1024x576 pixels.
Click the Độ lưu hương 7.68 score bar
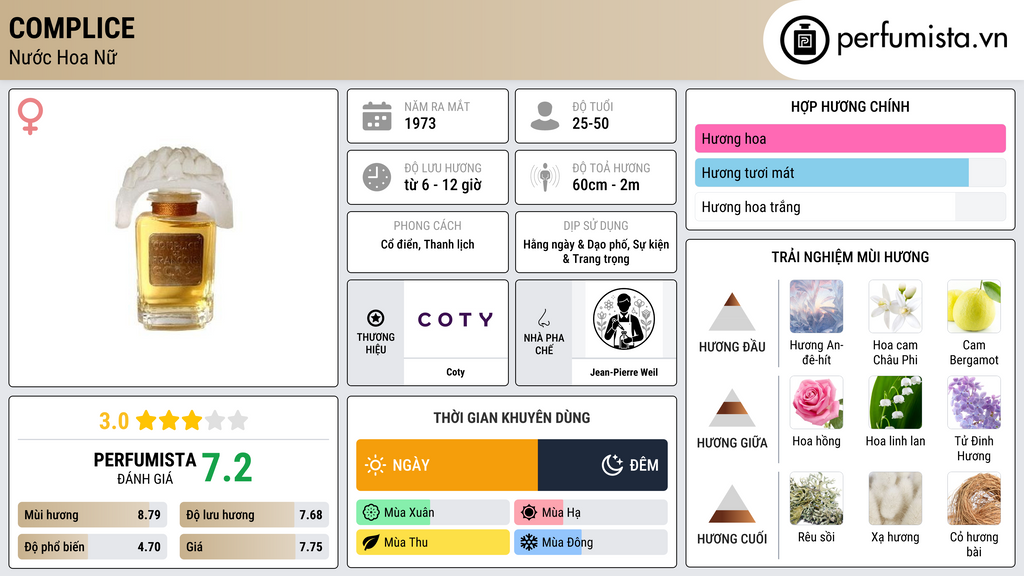[x=254, y=515]
